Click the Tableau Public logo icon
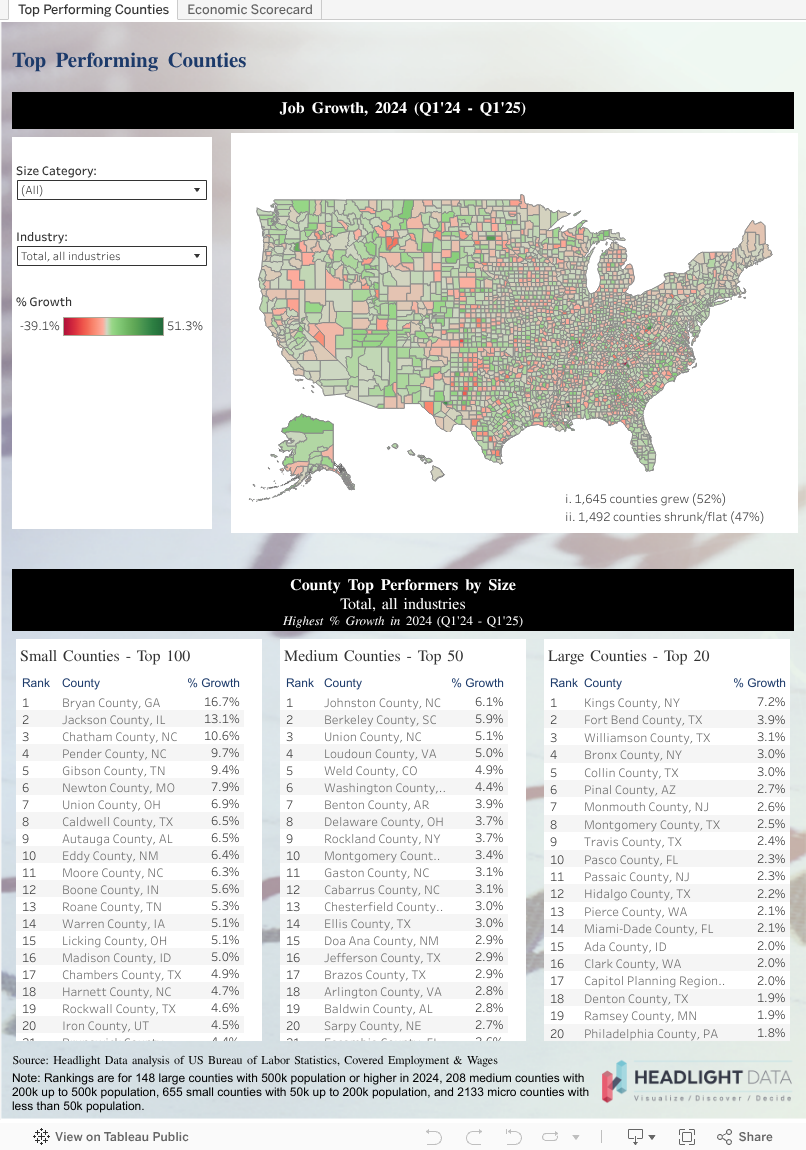The image size is (806, 1150). pos(41,1137)
